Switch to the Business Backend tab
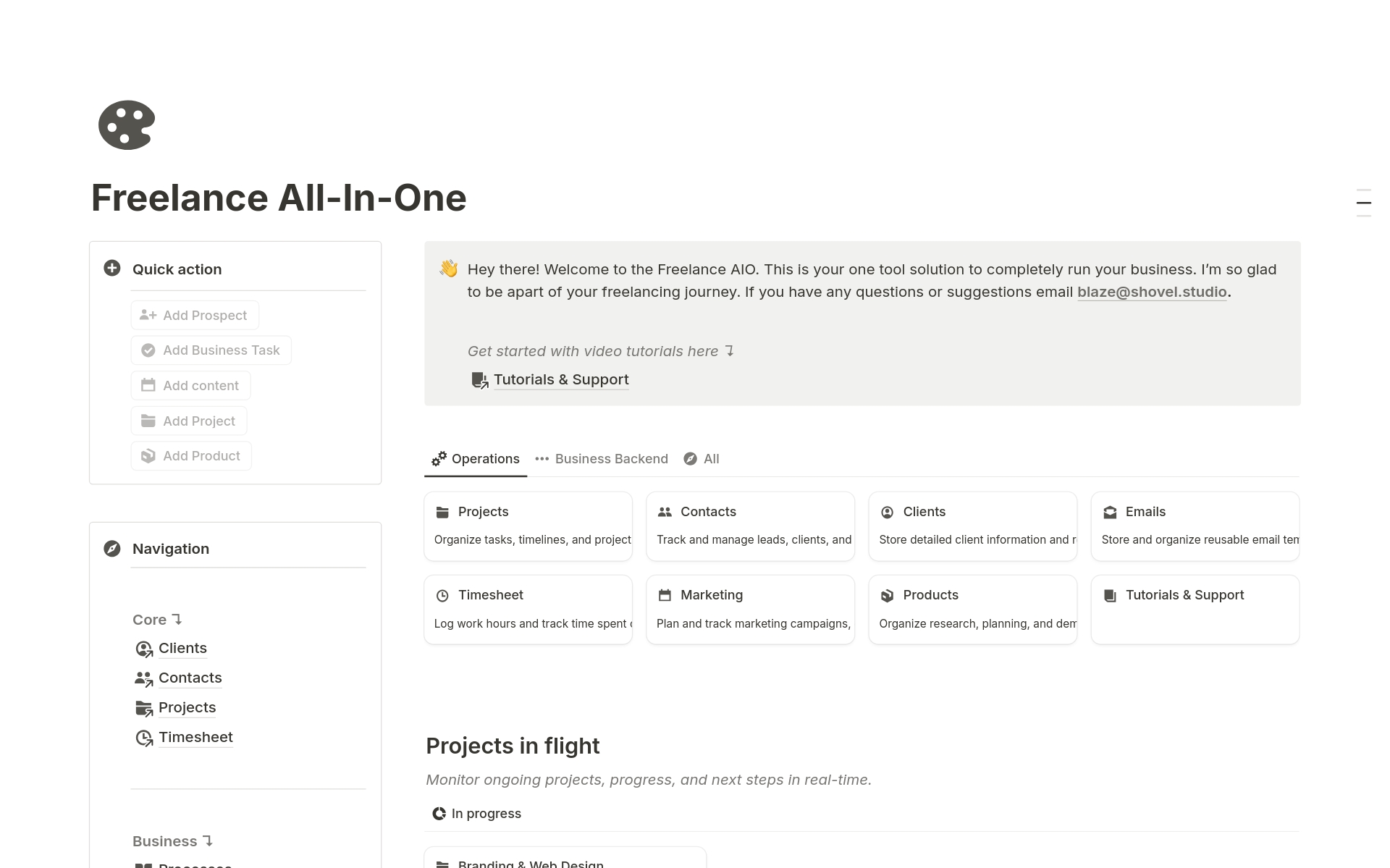1390x868 pixels. click(x=602, y=459)
